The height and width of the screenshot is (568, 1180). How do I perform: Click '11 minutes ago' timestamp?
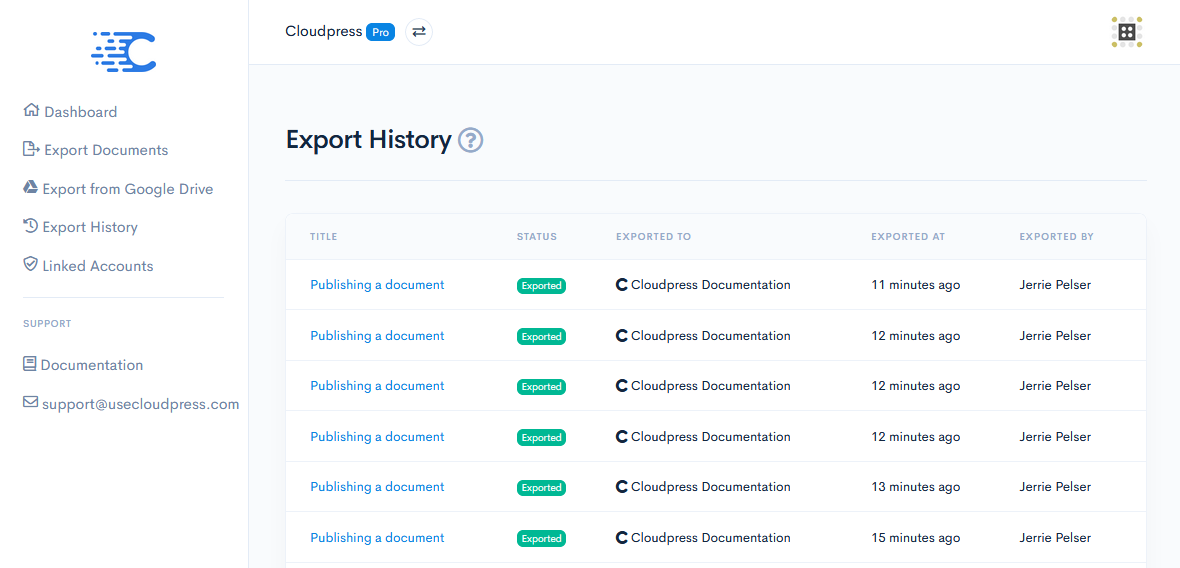click(x=915, y=285)
